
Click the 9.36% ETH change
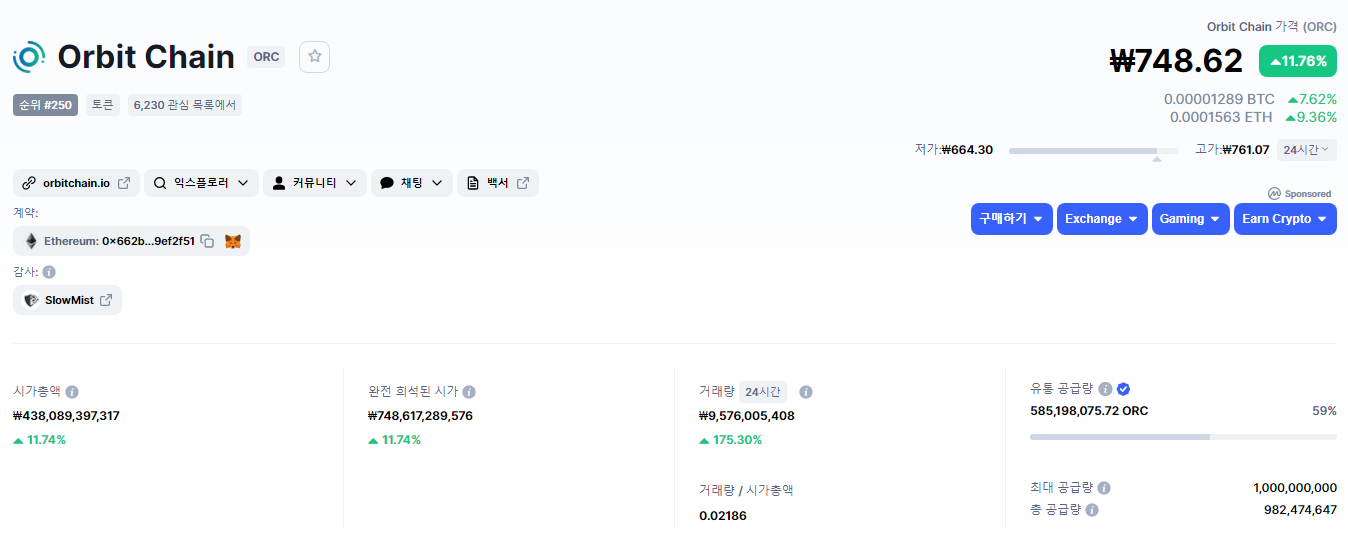[x=1311, y=117]
